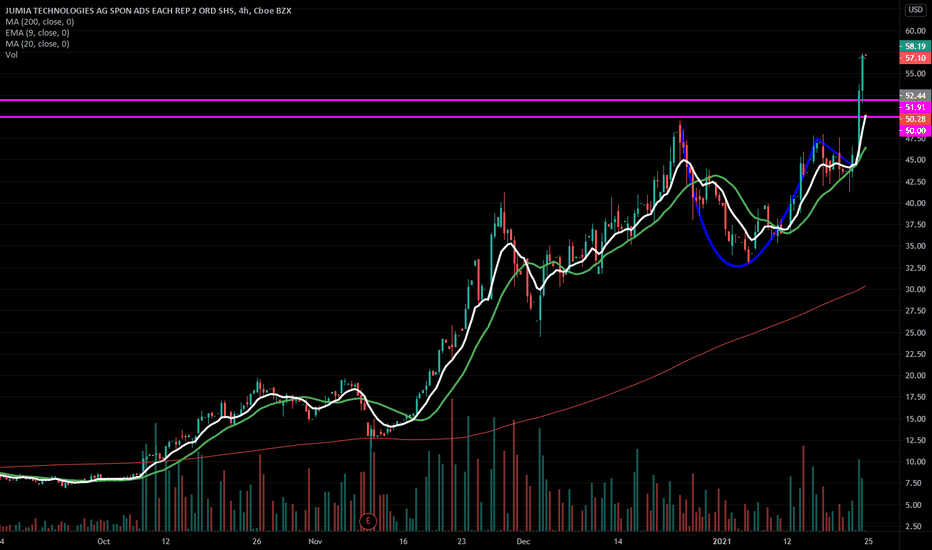Click the white 50.28 price label
The height and width of the screenshot is (550, 932).
click(x=915, y=119)
